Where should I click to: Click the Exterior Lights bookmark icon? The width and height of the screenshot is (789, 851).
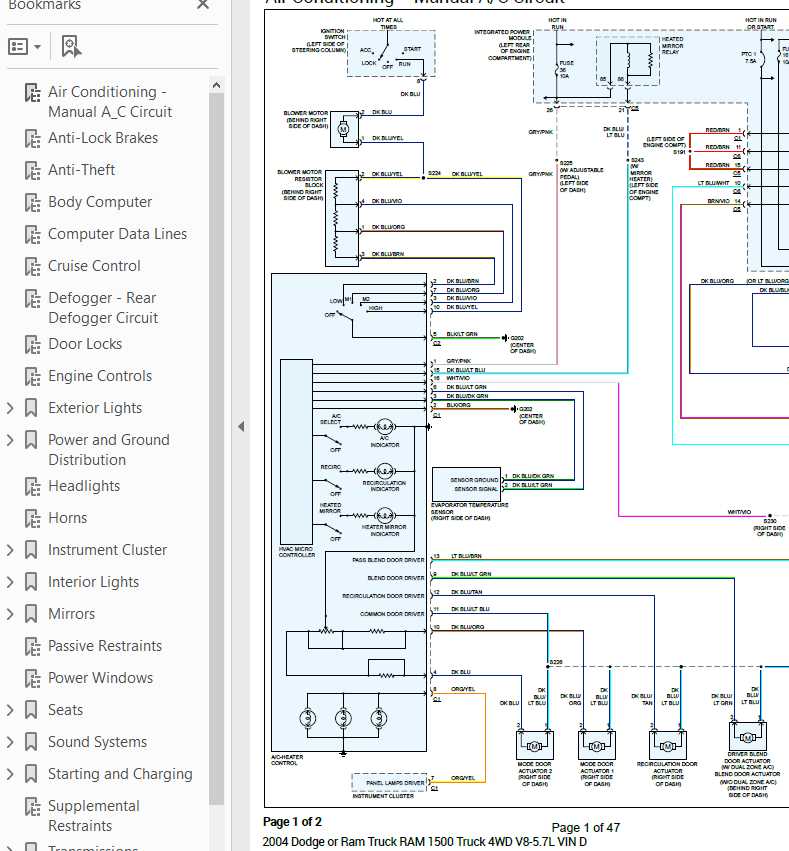31,408
